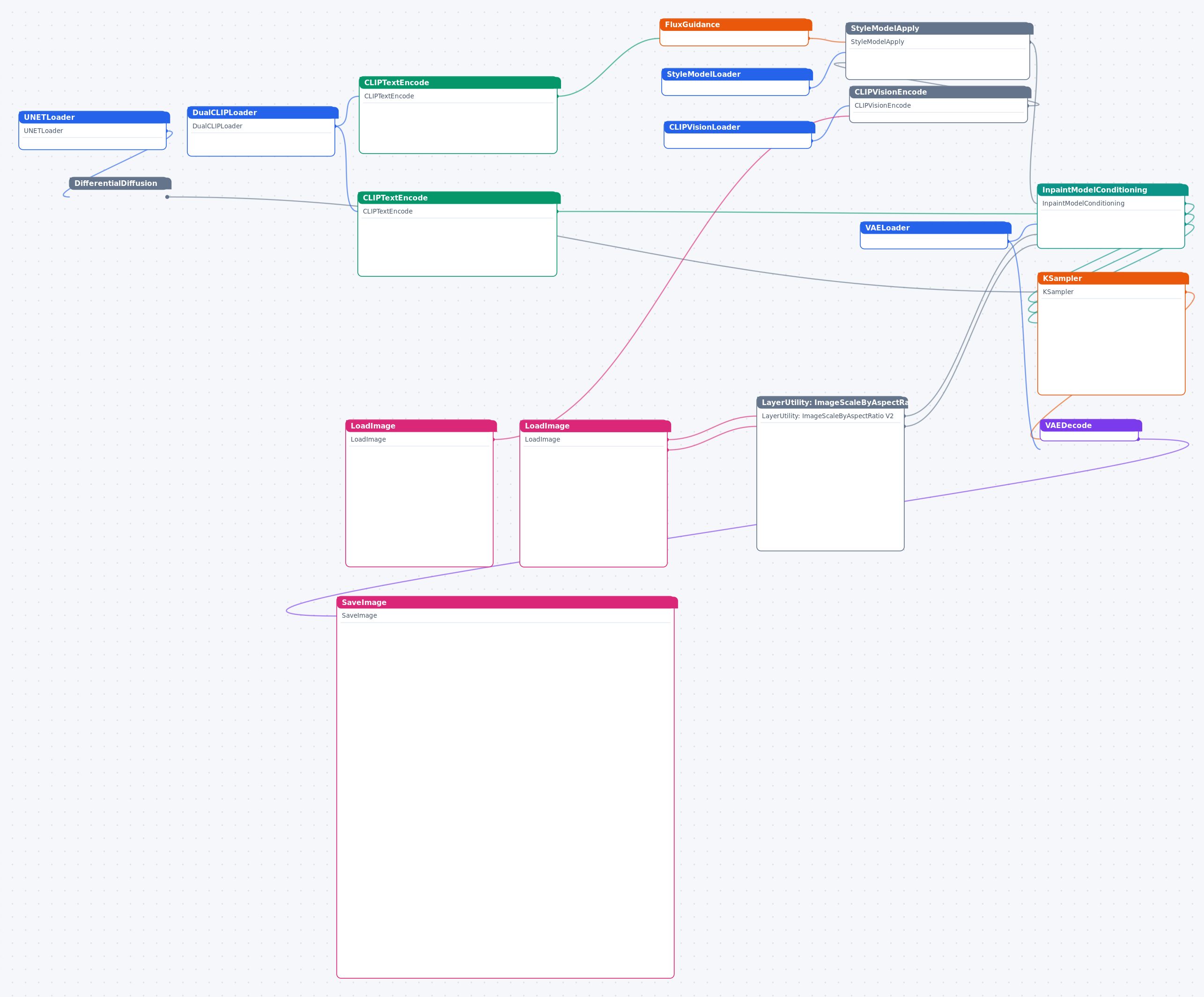Select the orange KSampler title bar
Viewport: 1204px width, 997px height.
1113,278
